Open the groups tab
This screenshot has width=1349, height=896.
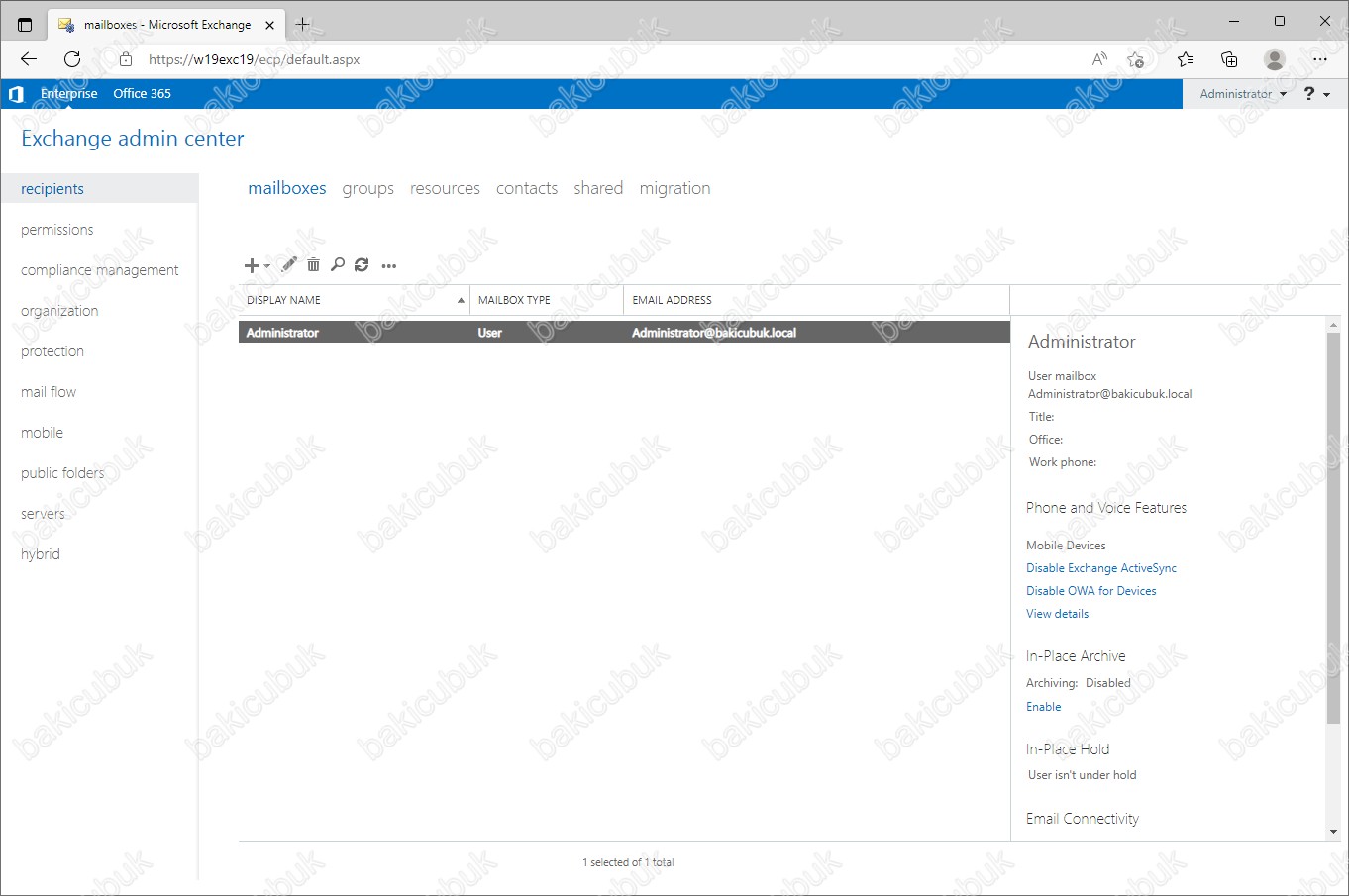[x=368, y=188]
